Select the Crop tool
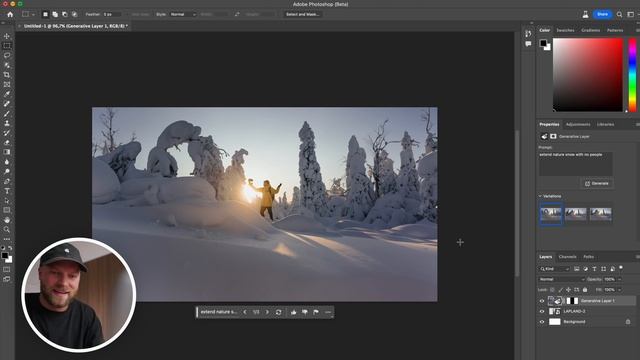 pos(7,75)
